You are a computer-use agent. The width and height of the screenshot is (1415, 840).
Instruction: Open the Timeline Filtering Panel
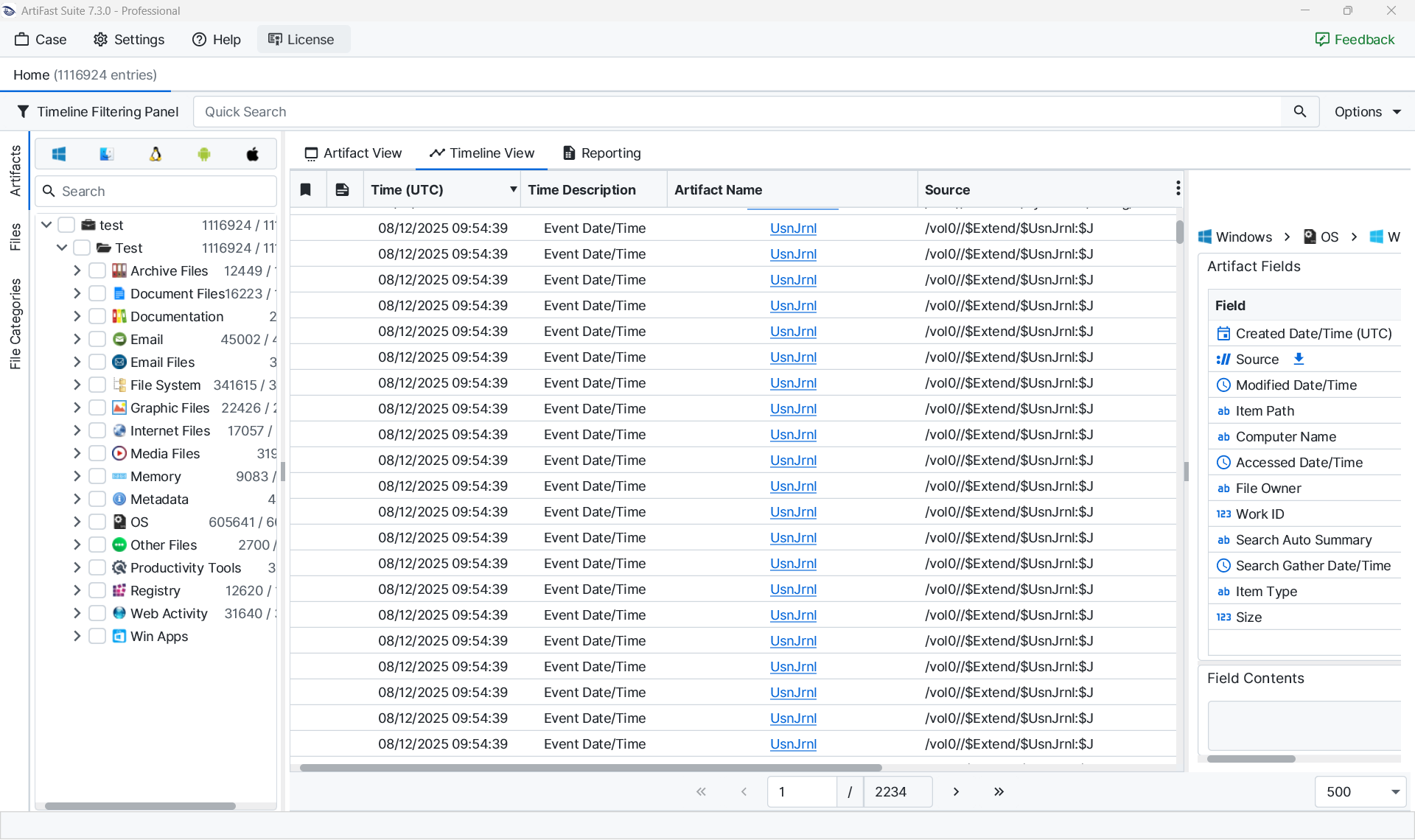[x=97, y=112]
